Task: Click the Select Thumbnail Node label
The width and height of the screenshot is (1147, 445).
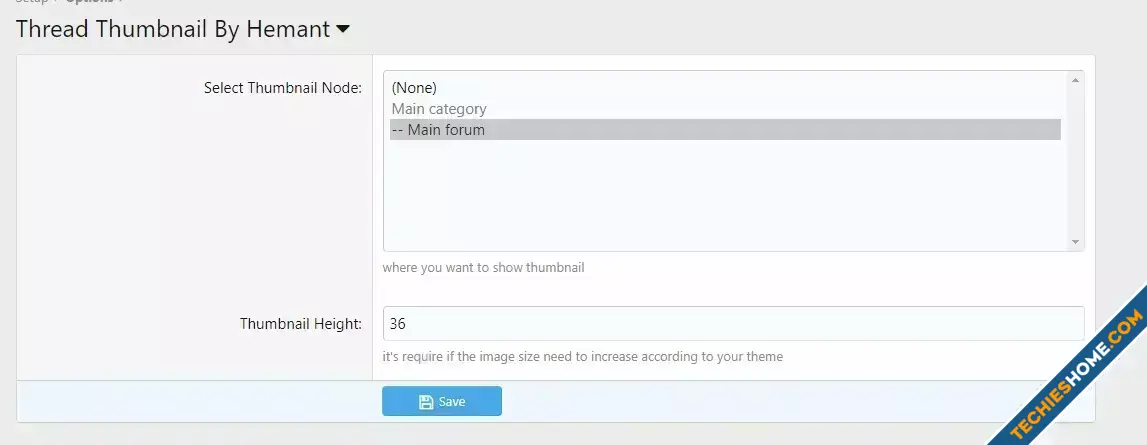Action: [282, 88]
